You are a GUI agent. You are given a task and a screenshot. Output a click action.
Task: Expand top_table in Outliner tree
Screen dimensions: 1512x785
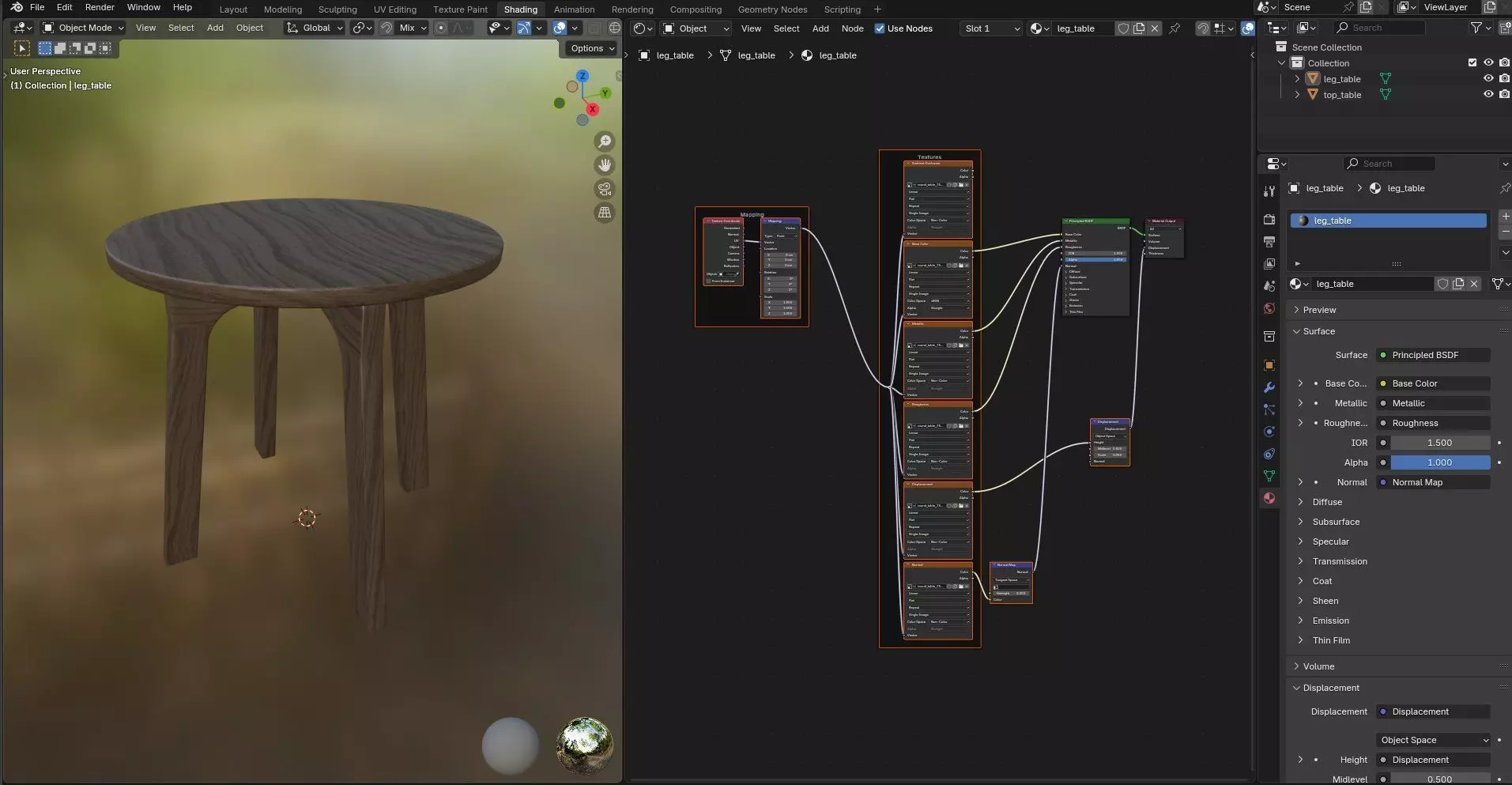(x=1297, y=94)
